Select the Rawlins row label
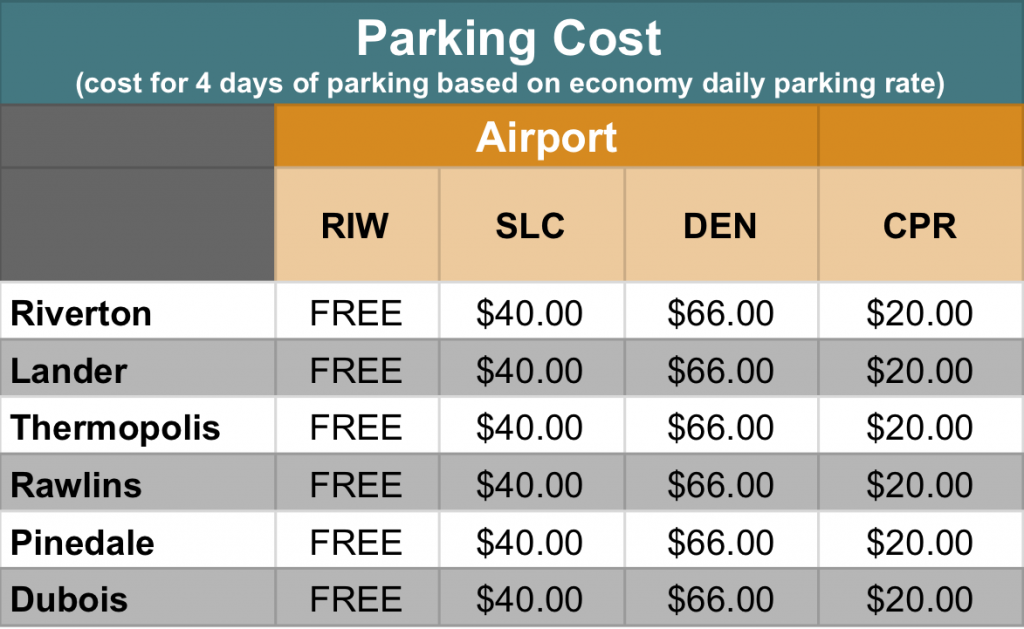The image size is (1024, 629). pos(76,485)
